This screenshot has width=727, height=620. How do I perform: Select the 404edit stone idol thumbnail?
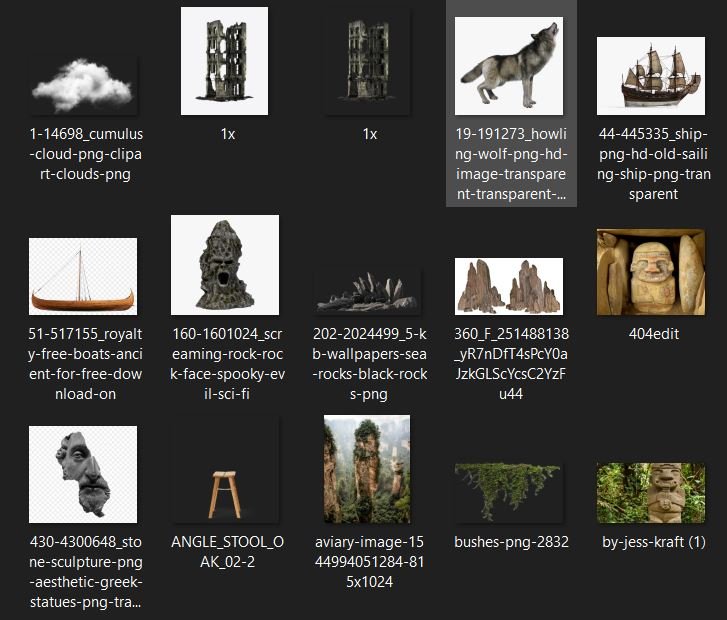pos(651,272)
